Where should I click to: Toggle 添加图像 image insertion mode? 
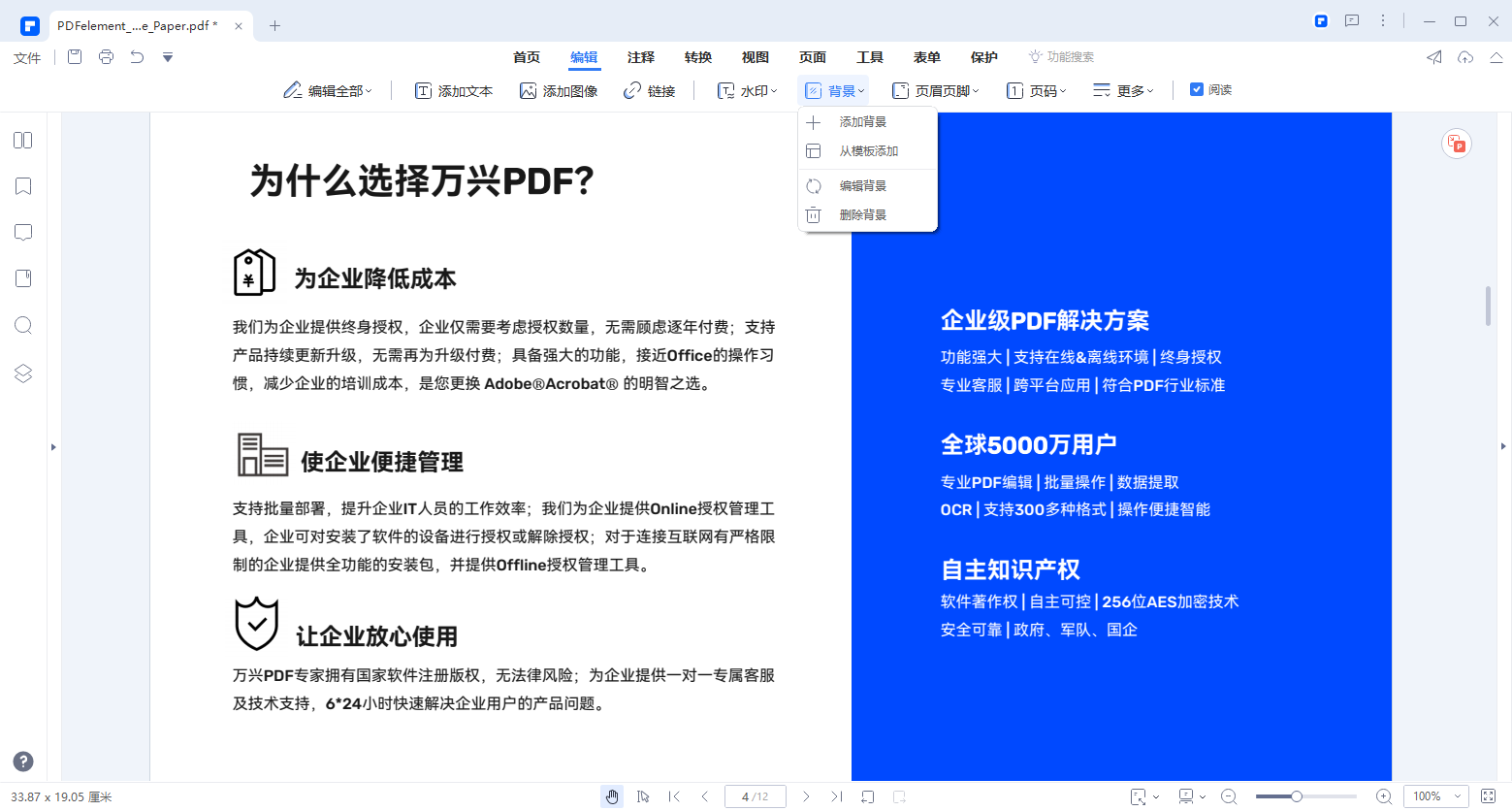click(x=559, y=89)
